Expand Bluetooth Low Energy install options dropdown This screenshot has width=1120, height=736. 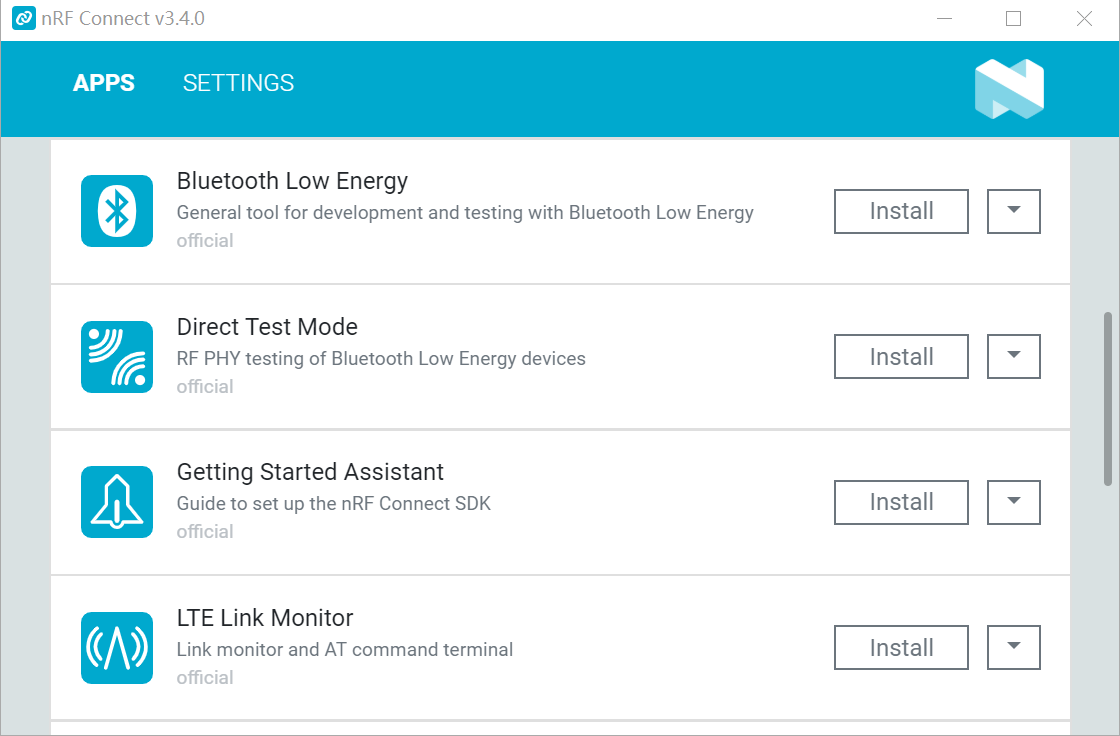1013,211
